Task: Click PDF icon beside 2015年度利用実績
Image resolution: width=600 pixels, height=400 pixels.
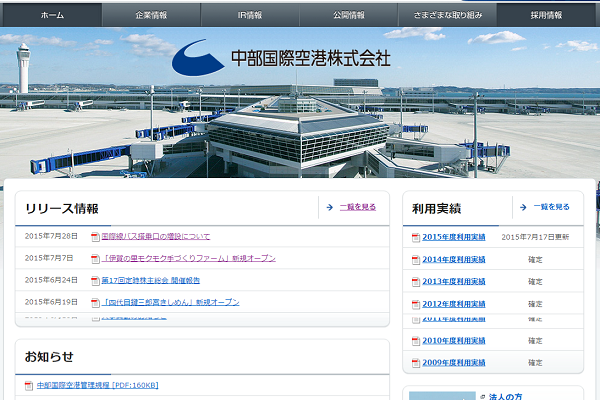Action: [x=416, y=238]
